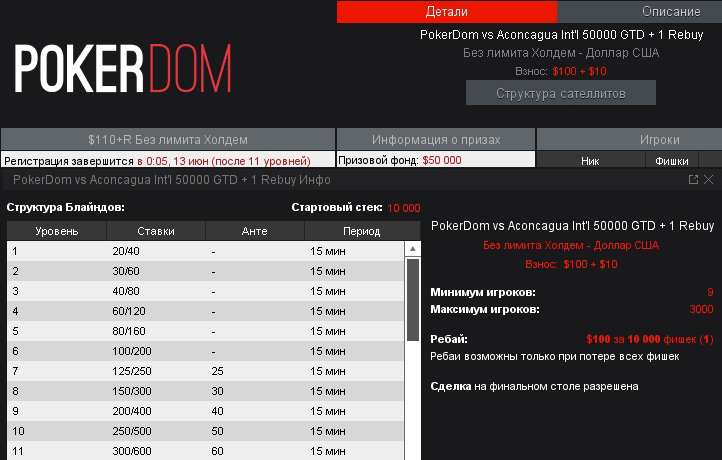Select the 80/160 blinds cell
Screen dimensions: 722x460
pyautogui.click(x=129, y=331)
